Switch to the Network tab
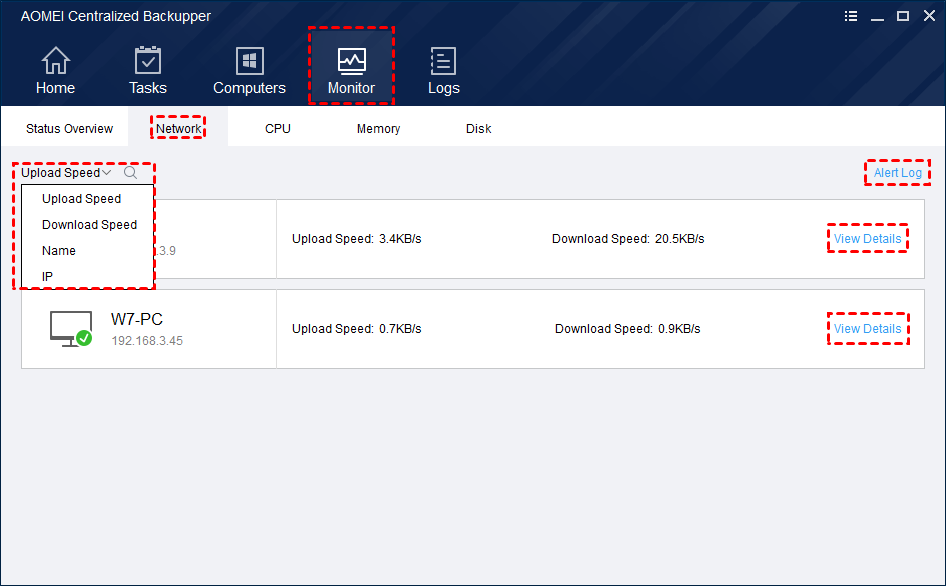This screenshot has width=946, height=586. click(x=179, y=129)
